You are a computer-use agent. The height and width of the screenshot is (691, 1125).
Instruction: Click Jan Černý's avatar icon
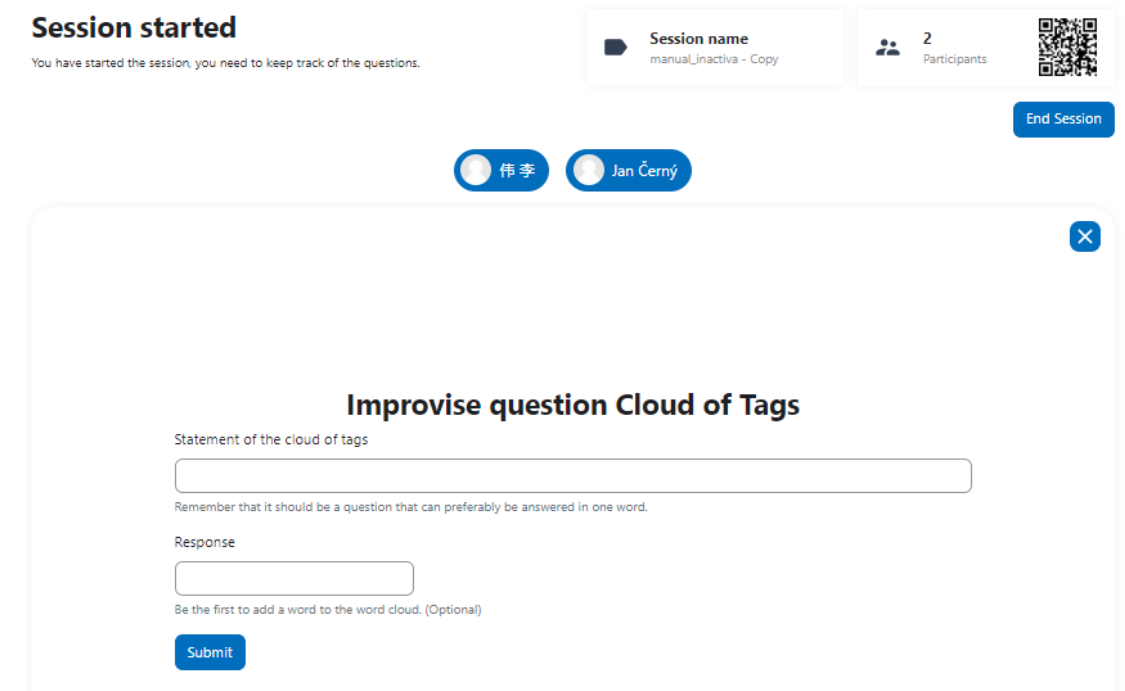coord(588,170)
